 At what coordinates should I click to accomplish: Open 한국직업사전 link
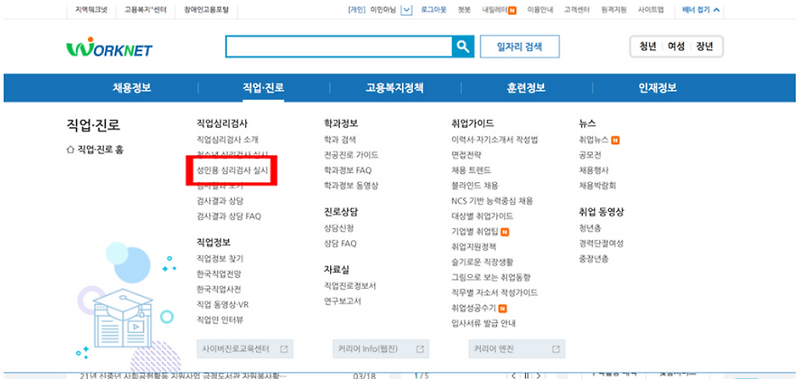pos(219,289)
